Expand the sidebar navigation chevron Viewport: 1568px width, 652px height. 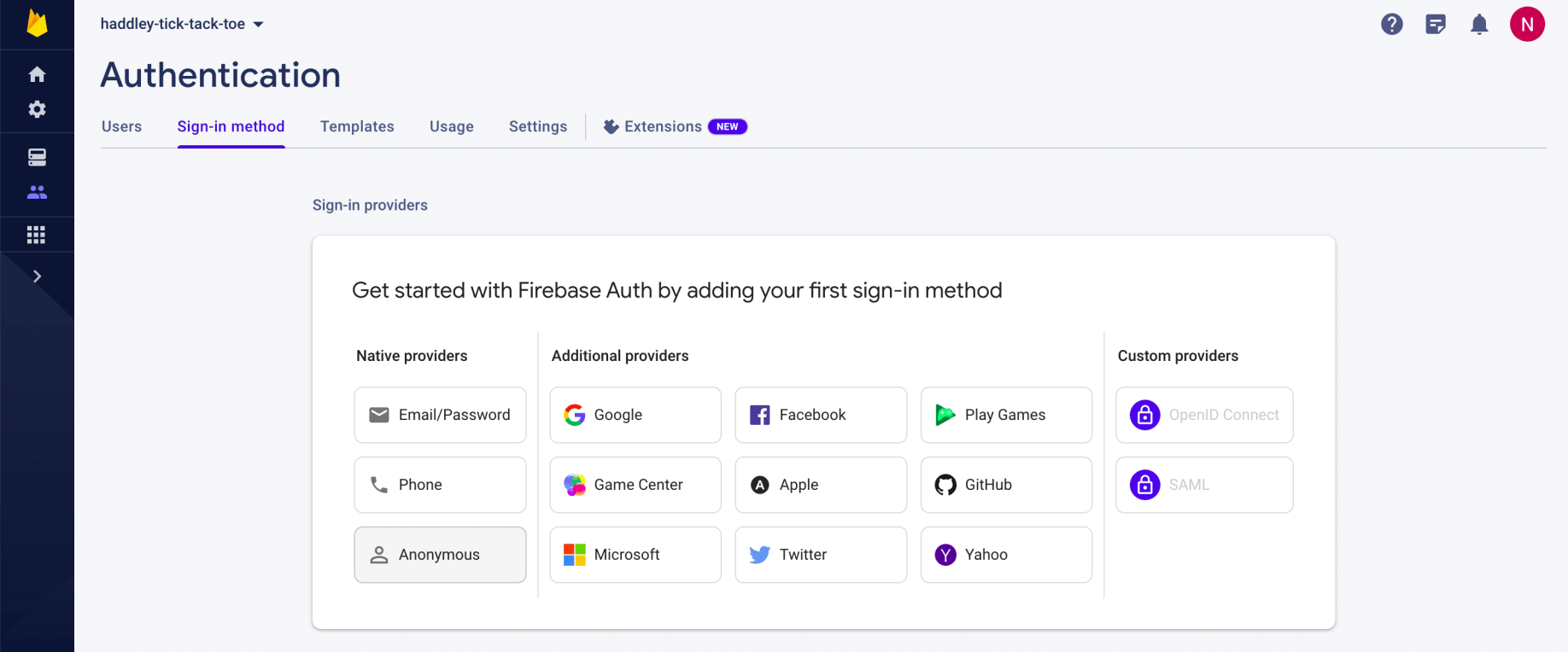tap(37, 276)
